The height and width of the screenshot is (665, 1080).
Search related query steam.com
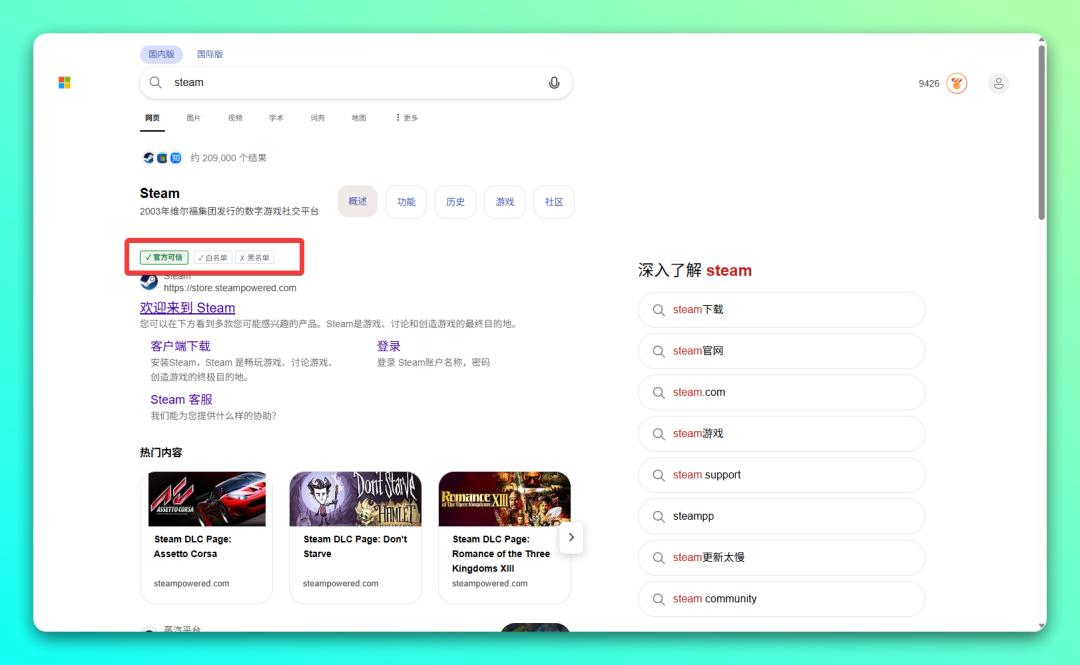coord(781,393)
